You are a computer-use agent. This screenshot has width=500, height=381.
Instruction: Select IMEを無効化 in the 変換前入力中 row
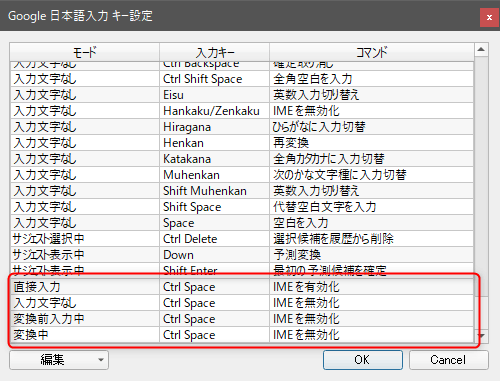coord(371,319)
